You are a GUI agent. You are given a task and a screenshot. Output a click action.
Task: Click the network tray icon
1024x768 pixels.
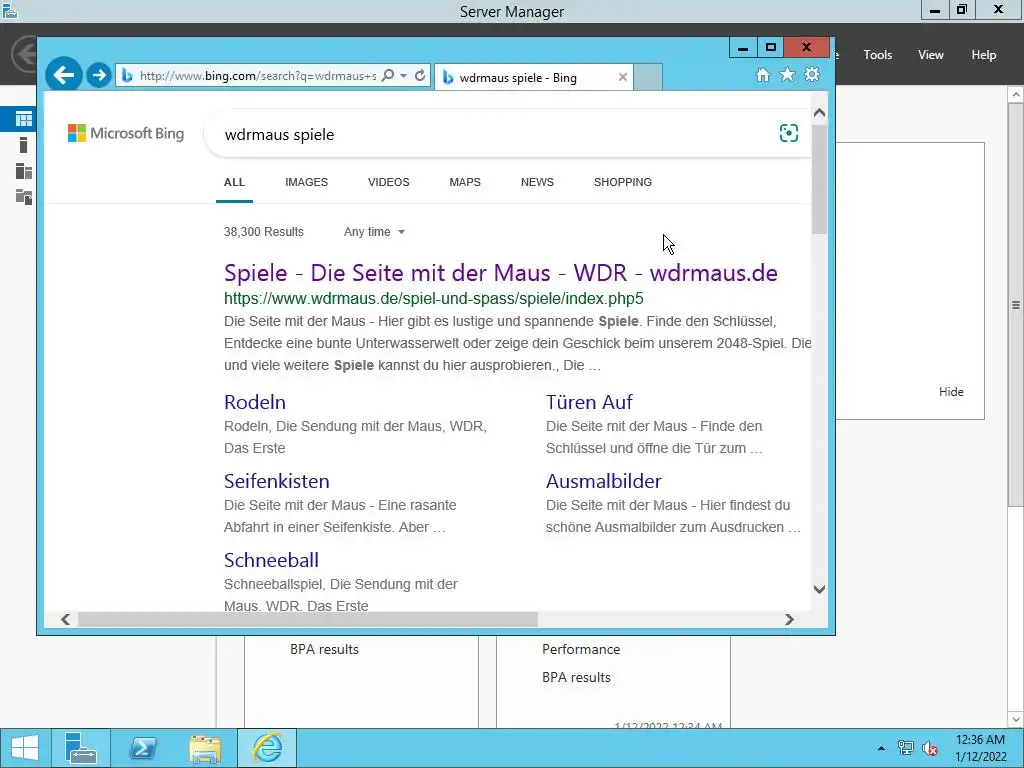(x=905, y=748)
